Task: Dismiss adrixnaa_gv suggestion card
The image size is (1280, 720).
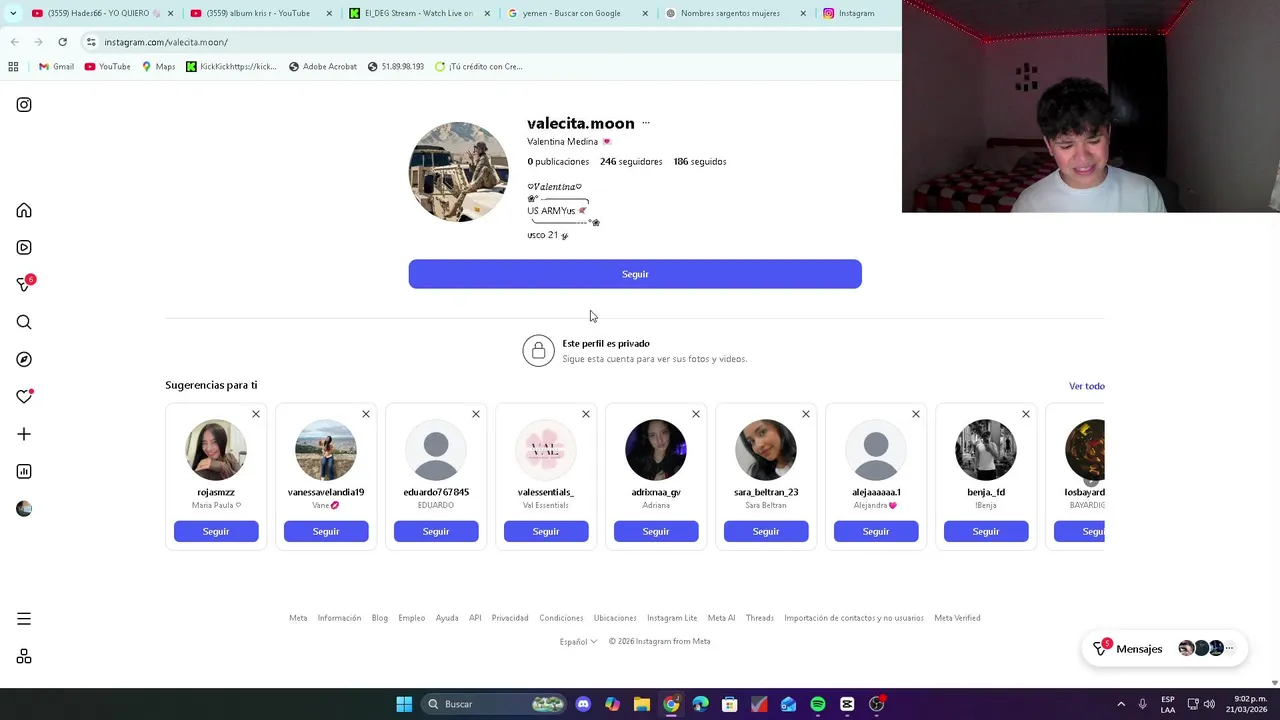Action: pos(696,414)
